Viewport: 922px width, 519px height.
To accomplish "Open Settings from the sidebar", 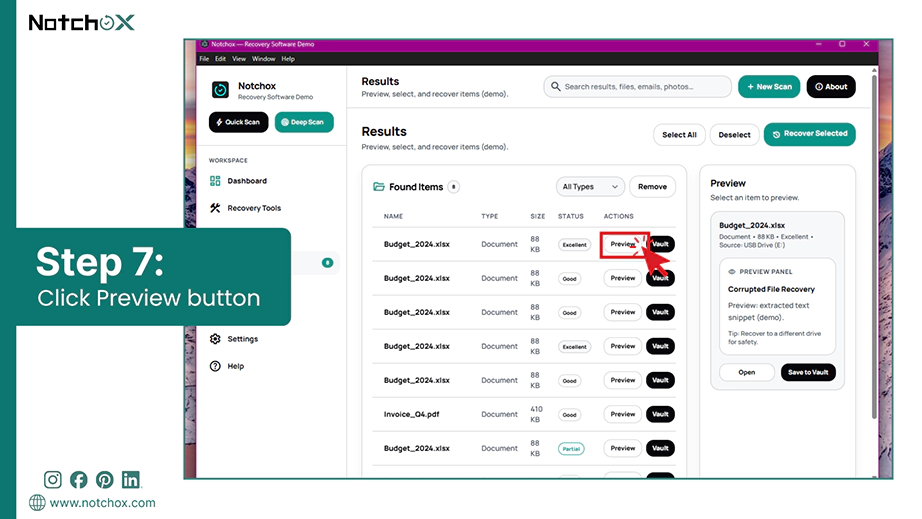I will (x=242, y=339).
